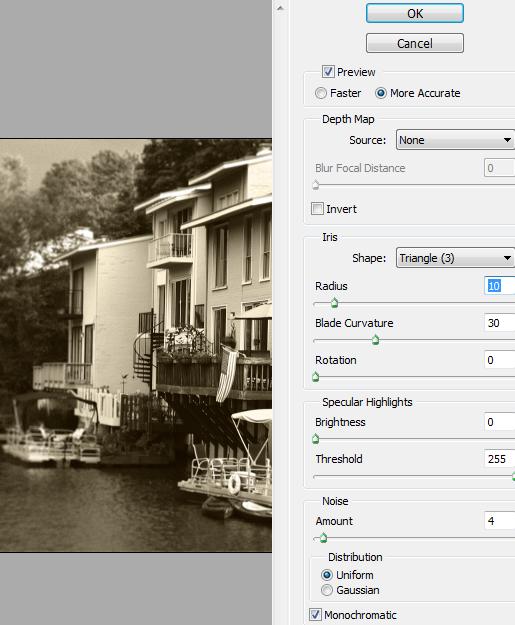Select Gaussian noise distribution

coord(326,590)
